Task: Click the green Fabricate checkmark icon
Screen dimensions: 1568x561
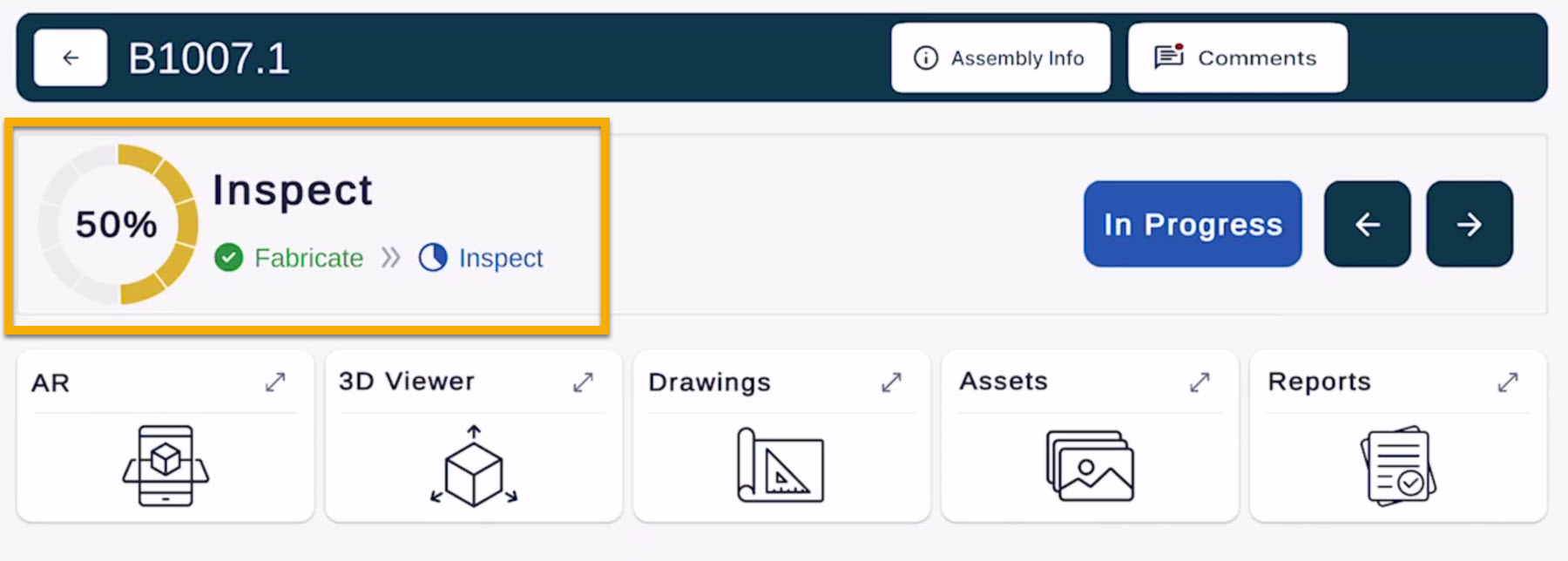Action: pyautogui.click(x=229, y=258)
